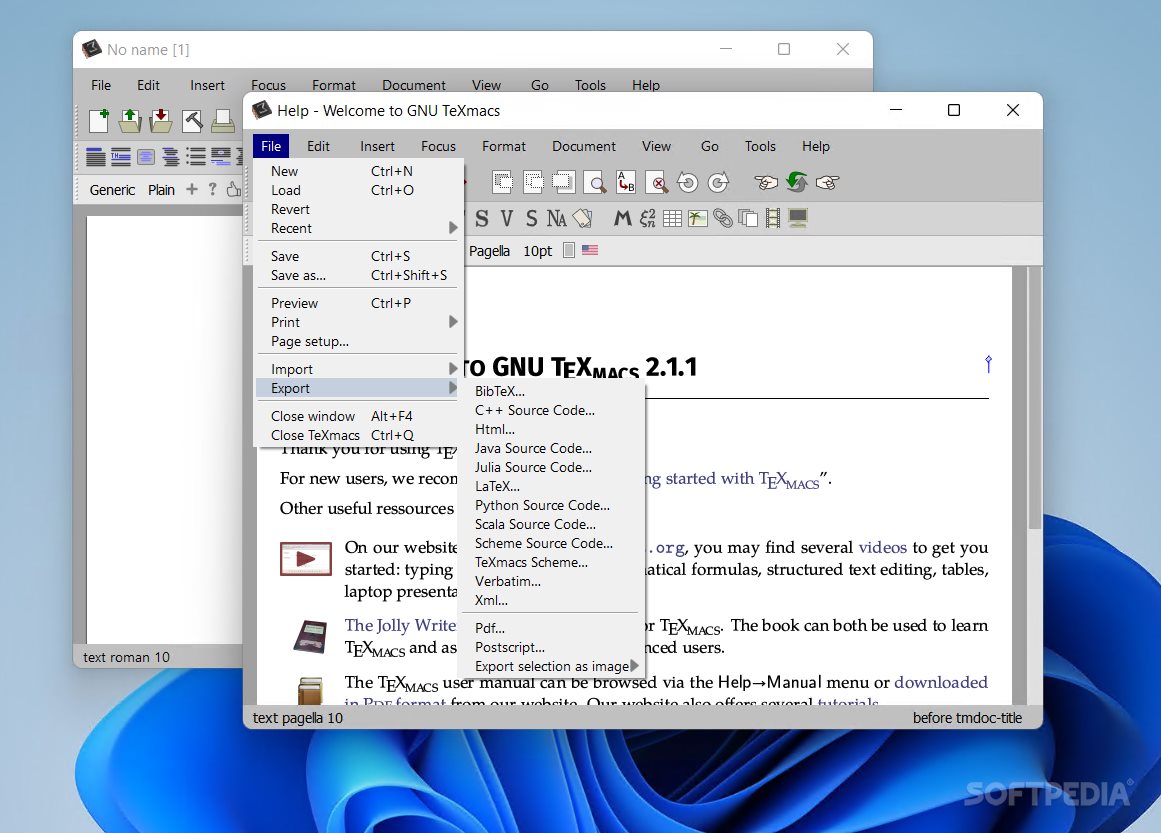
Task: Click the section heading icon in No name window
Action: pyautogui.click(x=96, y=156)
